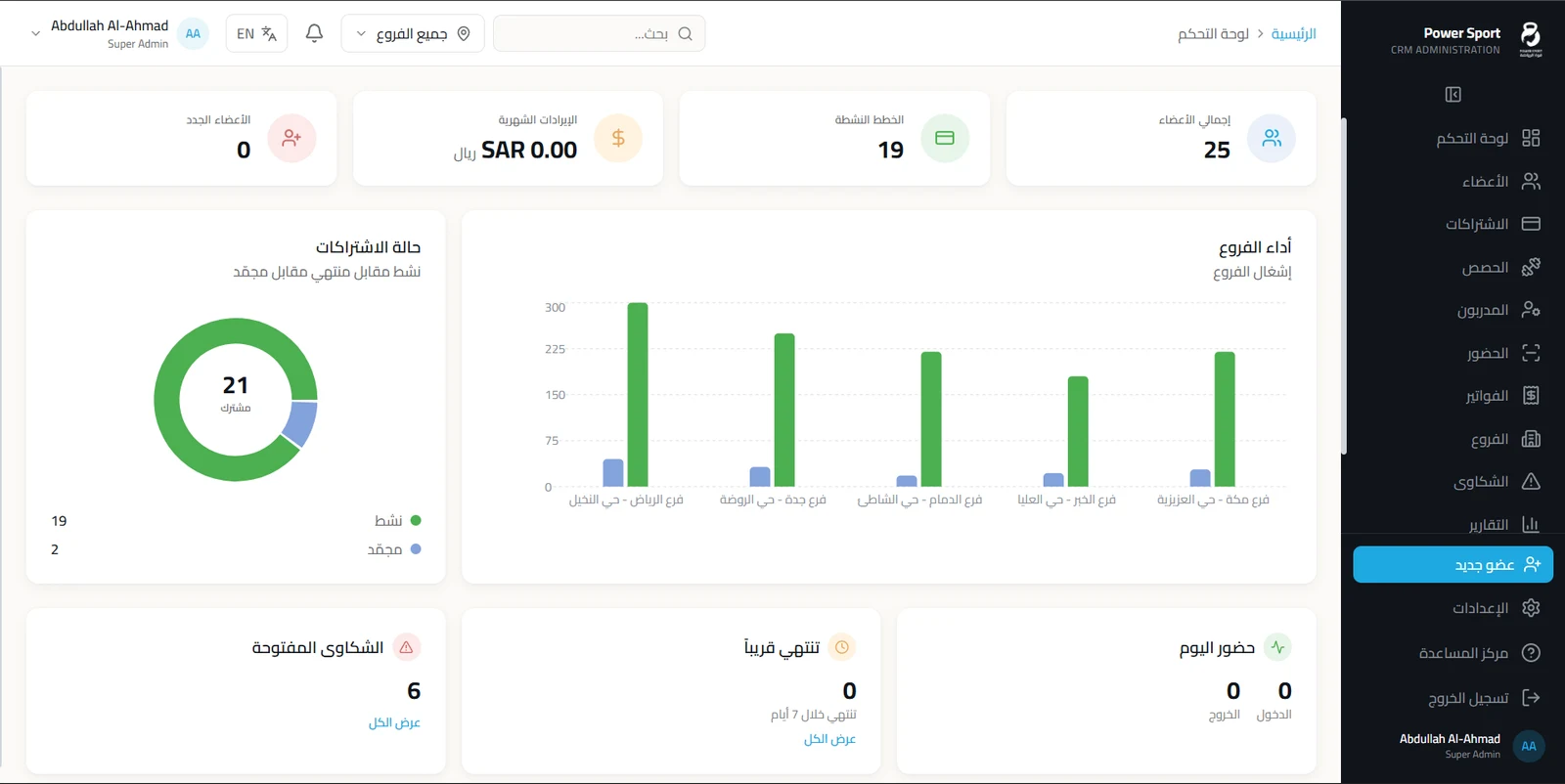Expand the Abdullah Al-Ahmad user menu chevron
The image size is (1565, 784).
click(36, 33)
